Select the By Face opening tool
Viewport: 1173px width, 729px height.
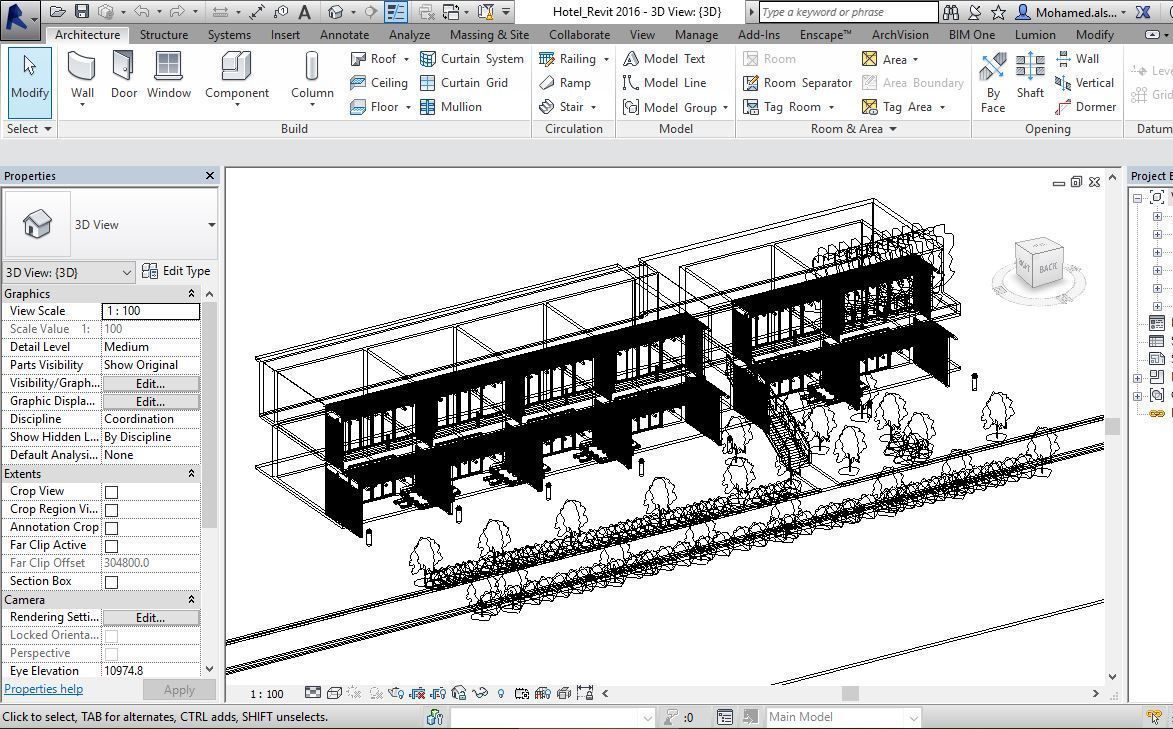click(x=993, y=83)
